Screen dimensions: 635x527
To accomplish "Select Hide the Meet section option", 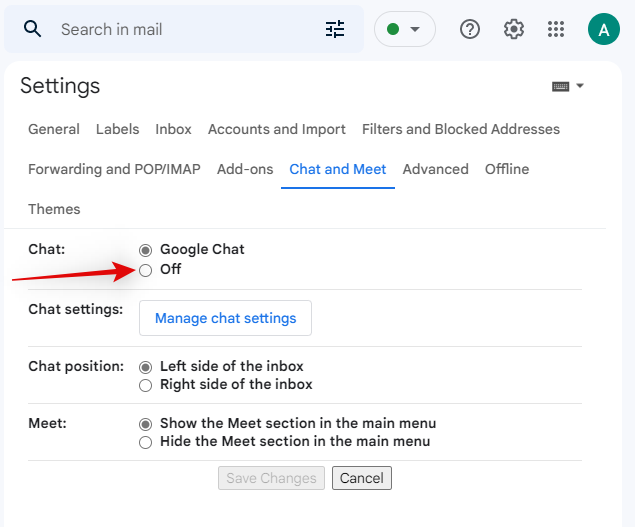I will pos(146,442).
